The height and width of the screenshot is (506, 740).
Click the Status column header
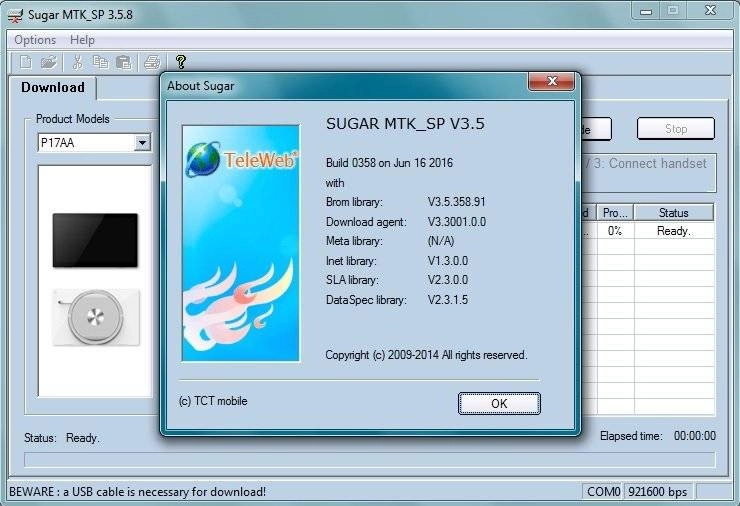point(673,213)
